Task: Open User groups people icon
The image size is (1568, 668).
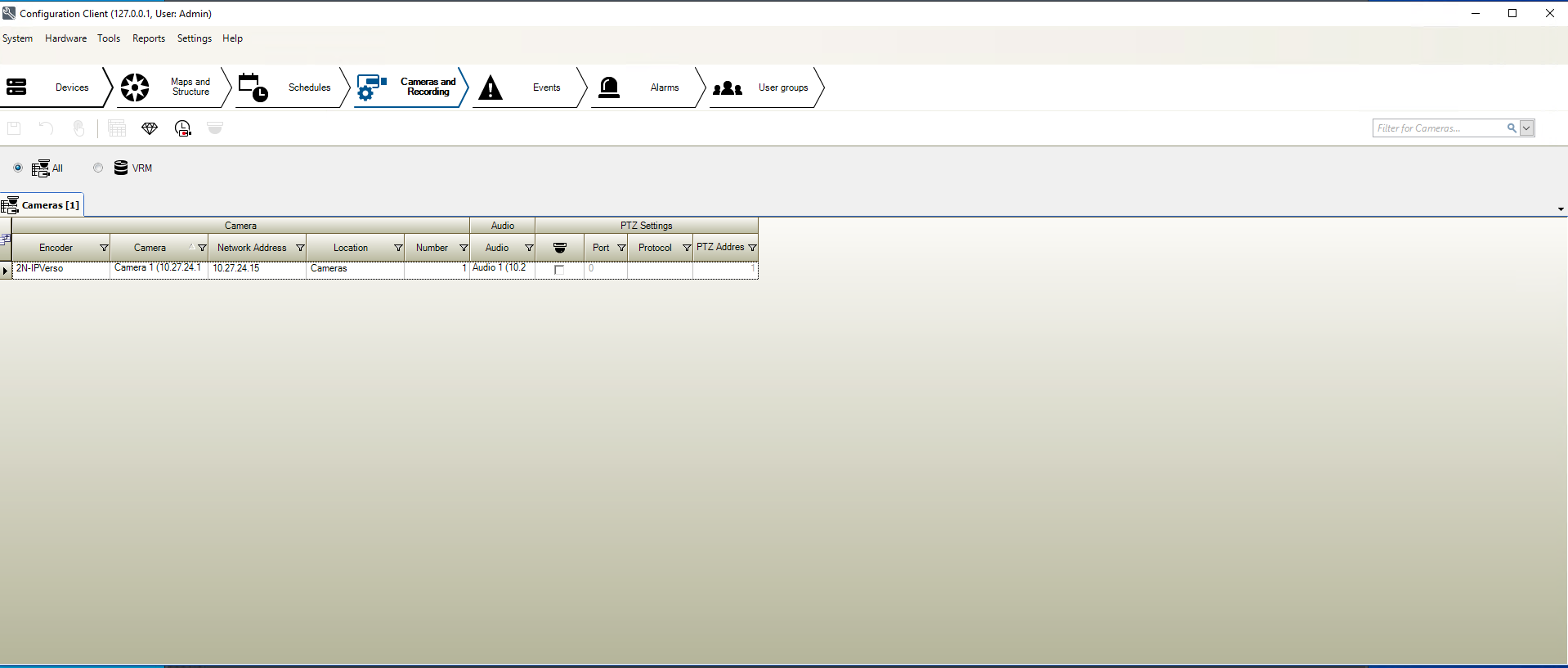Action: coord(727,87)
